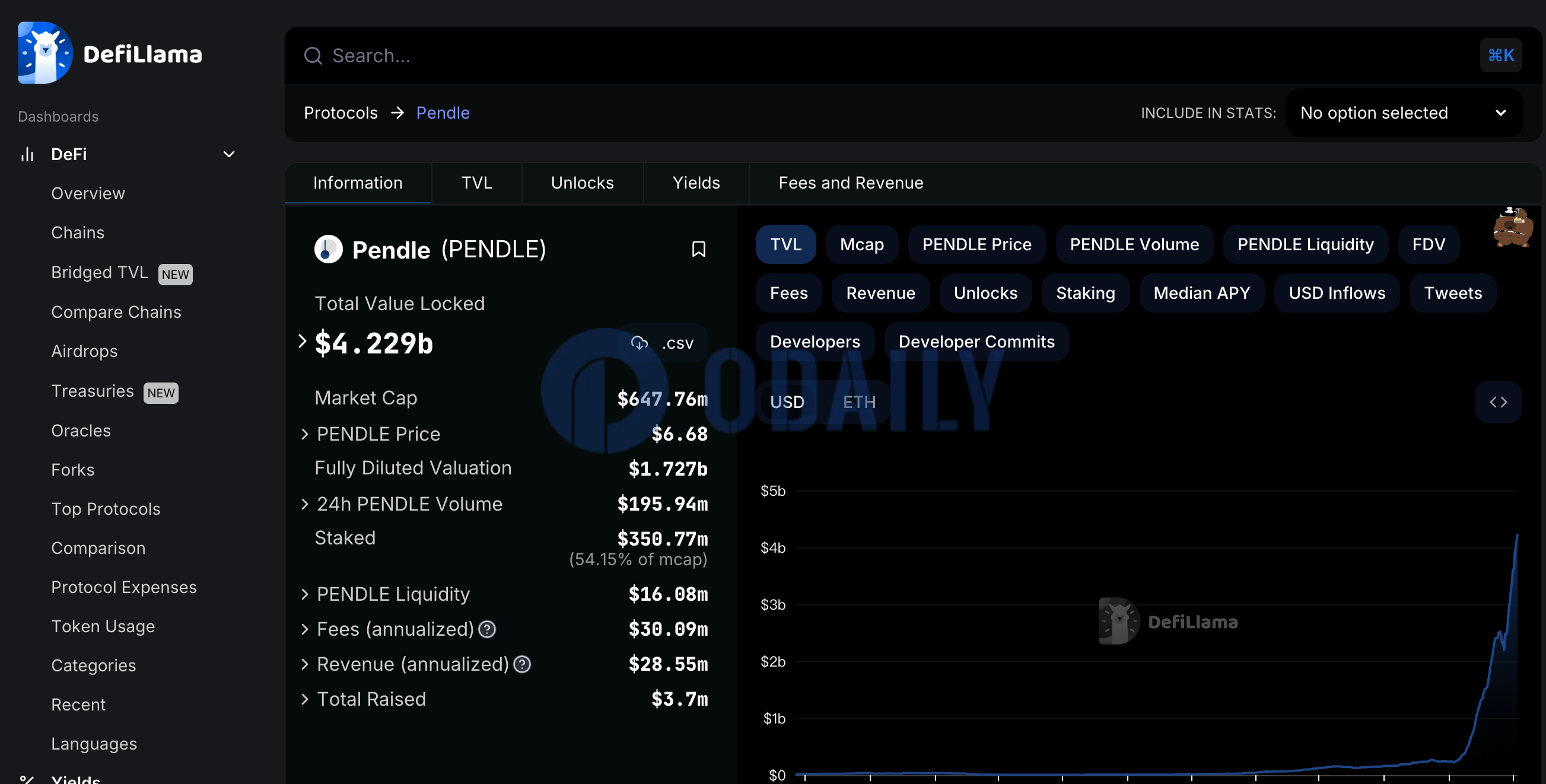The width and height of the screenshot is (1546, 784).
Task: Open the Fees and Revenue tab
Action: 851,183
